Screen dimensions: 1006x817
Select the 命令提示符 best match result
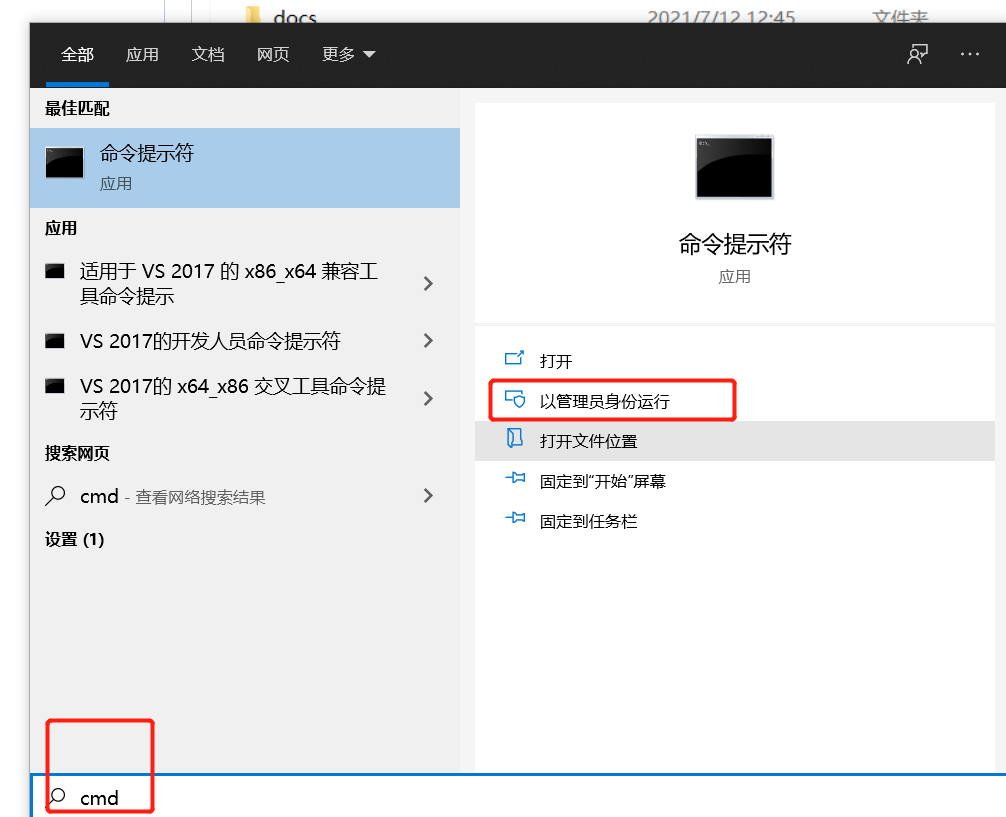pyautogui.click(x=245, y=168)
